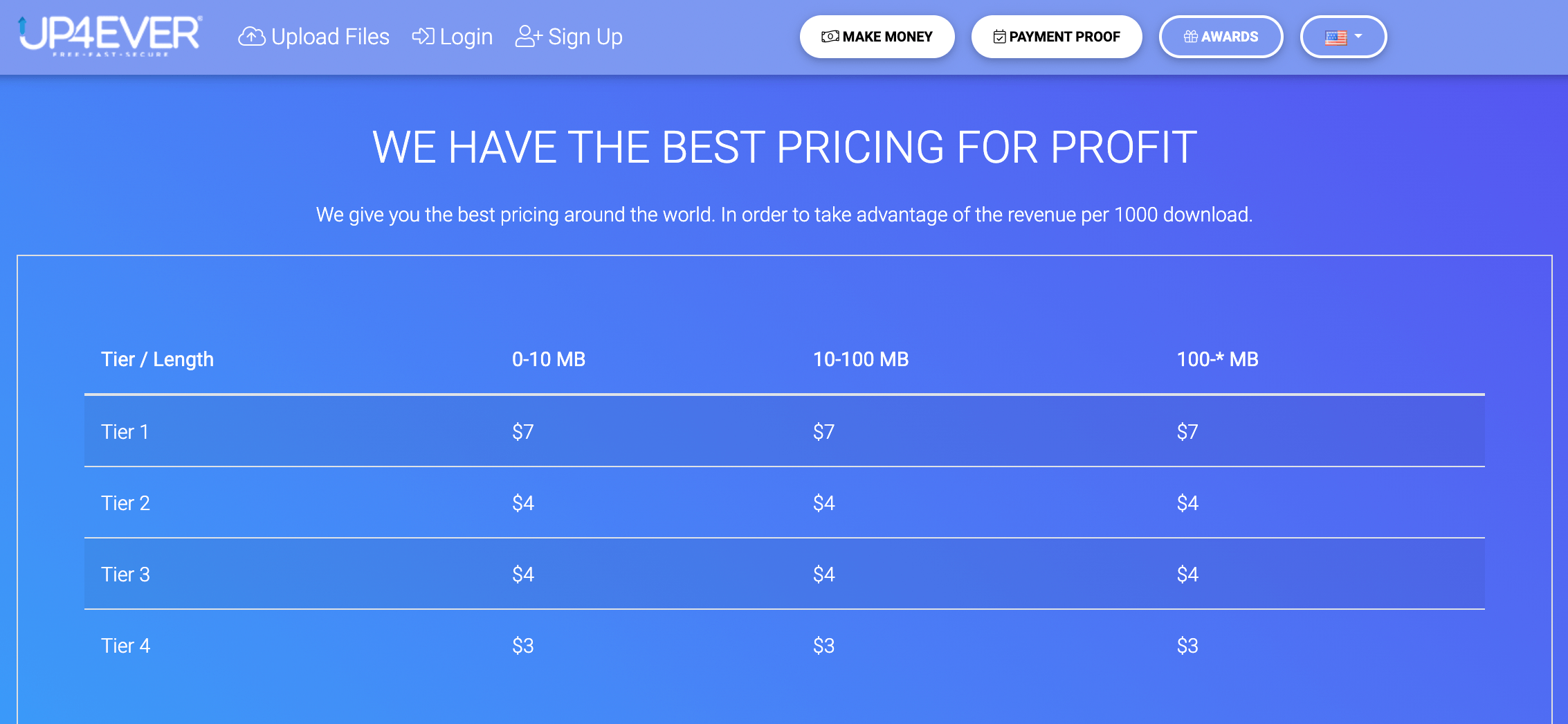1568x724 pixels.
Task: Click the 100-* MB column header
Action: [1217, 359]
